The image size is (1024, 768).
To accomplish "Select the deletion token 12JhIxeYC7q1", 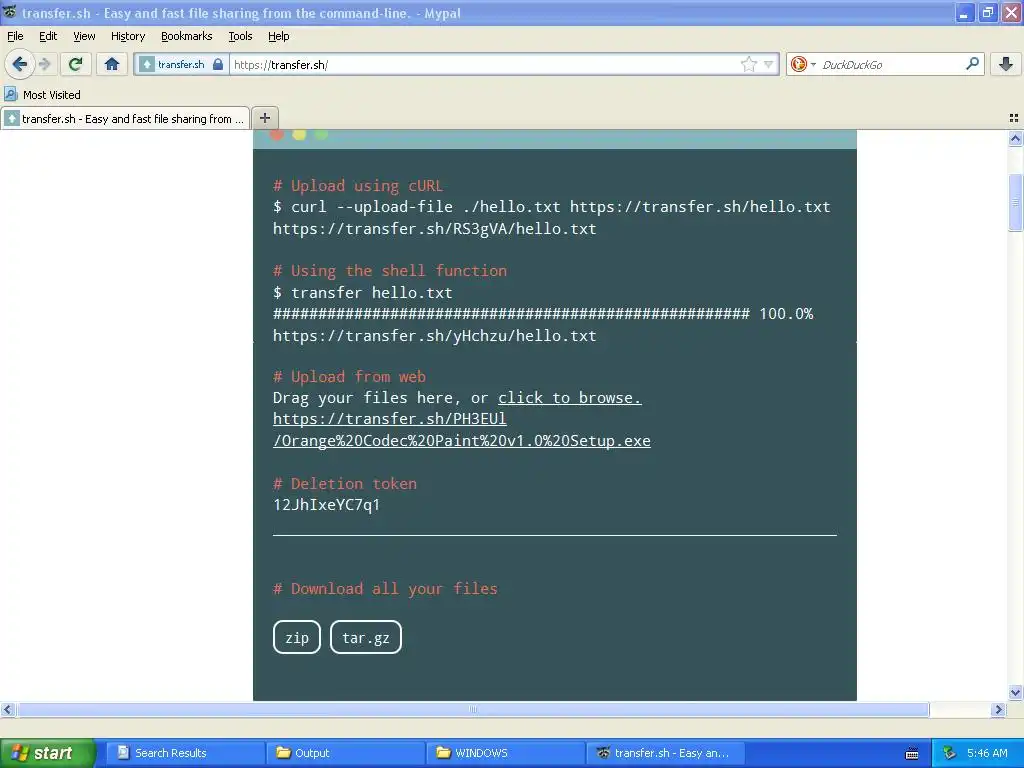I will tap(327, 505).
